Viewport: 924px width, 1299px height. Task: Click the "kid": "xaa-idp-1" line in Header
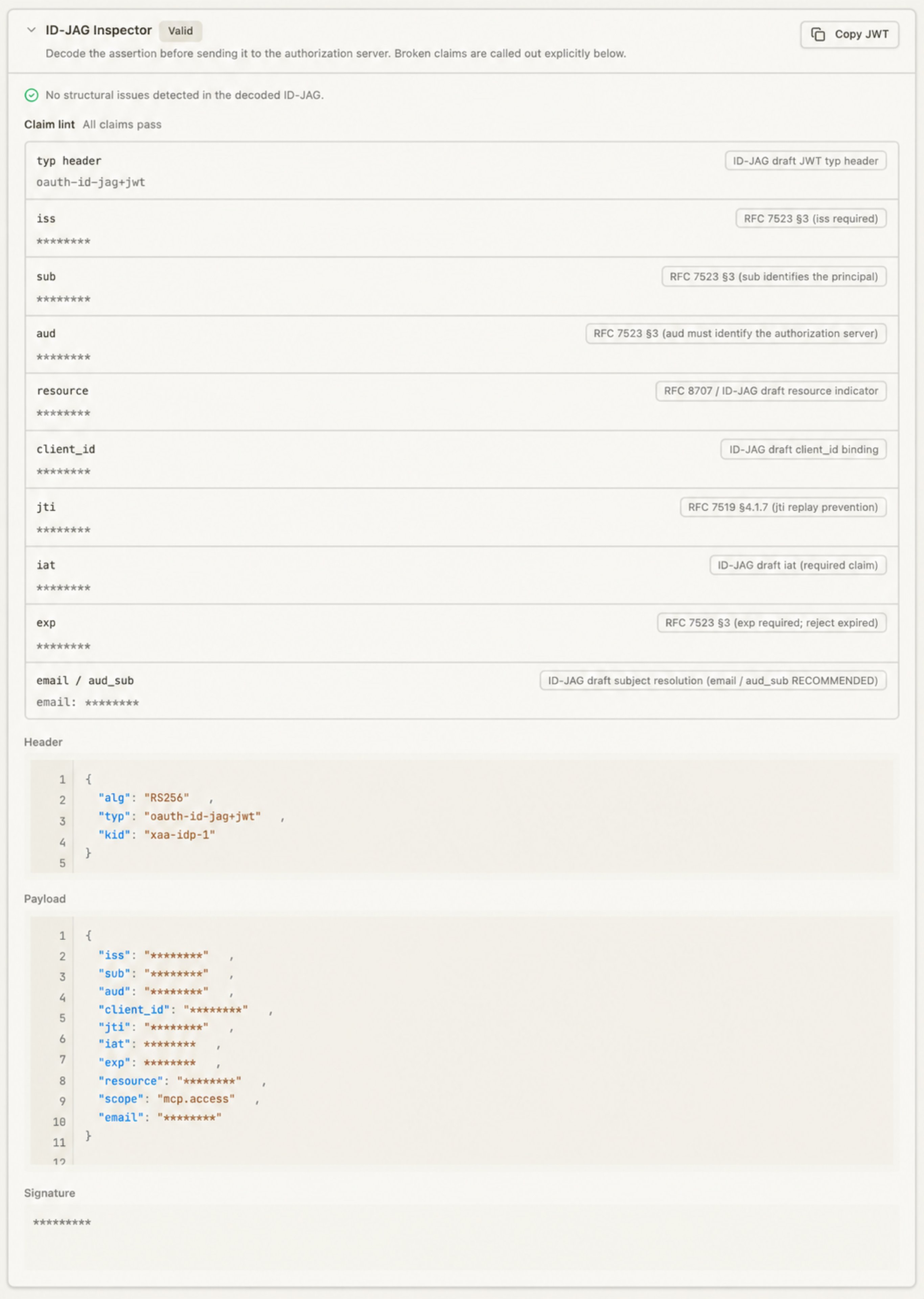[157, 835]
